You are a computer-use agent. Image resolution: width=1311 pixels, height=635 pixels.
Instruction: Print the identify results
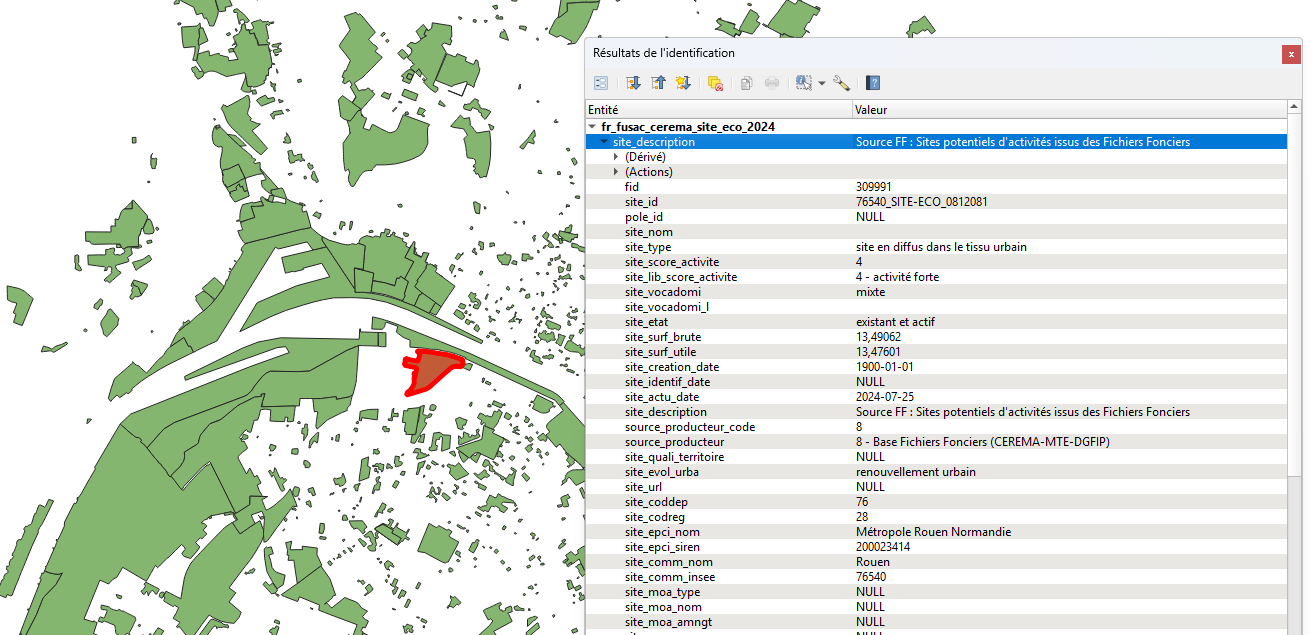pyautogui.click(x=772, y=83)
